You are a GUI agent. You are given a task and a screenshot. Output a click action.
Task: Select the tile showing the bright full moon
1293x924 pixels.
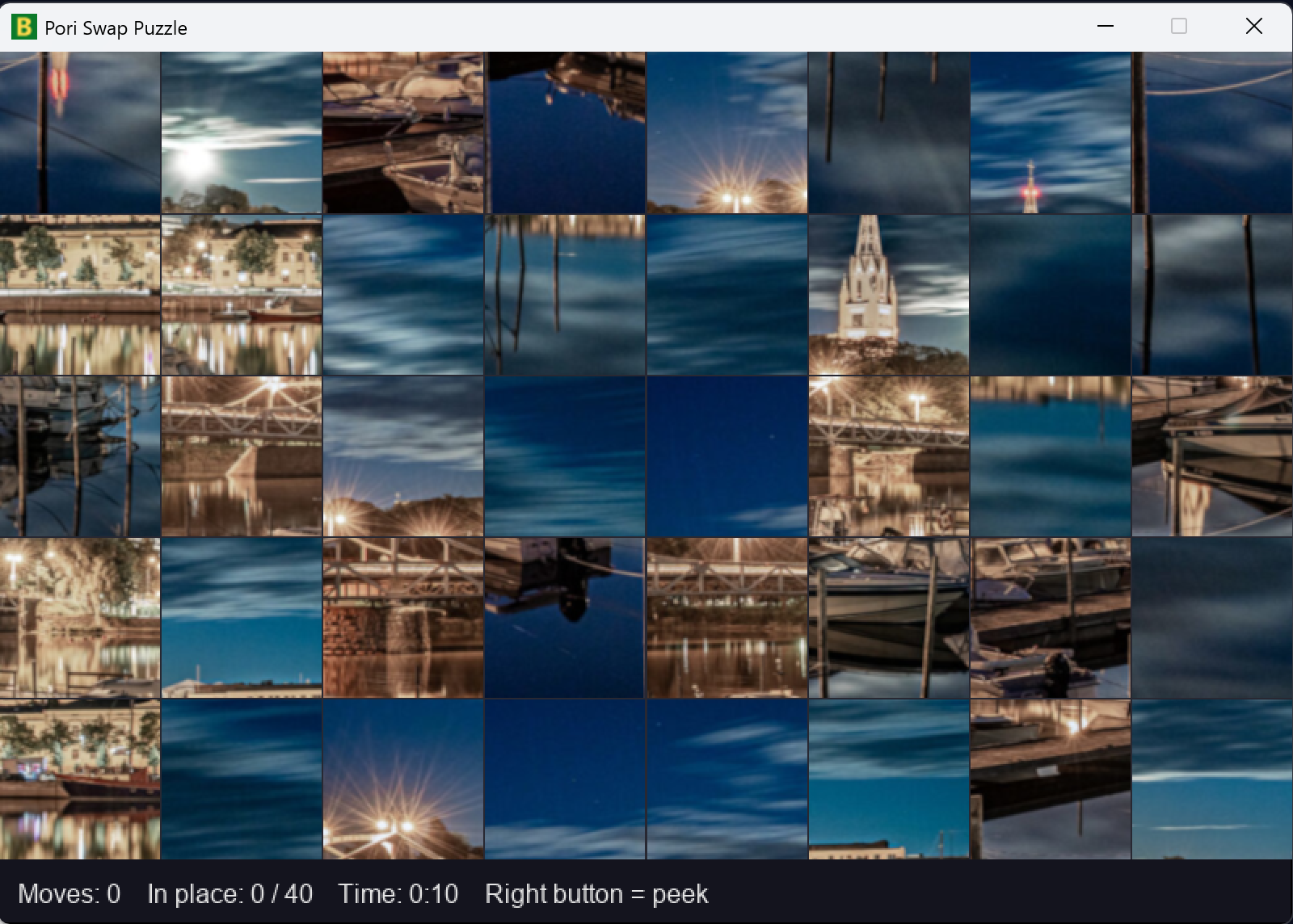[x=242, y=132]
